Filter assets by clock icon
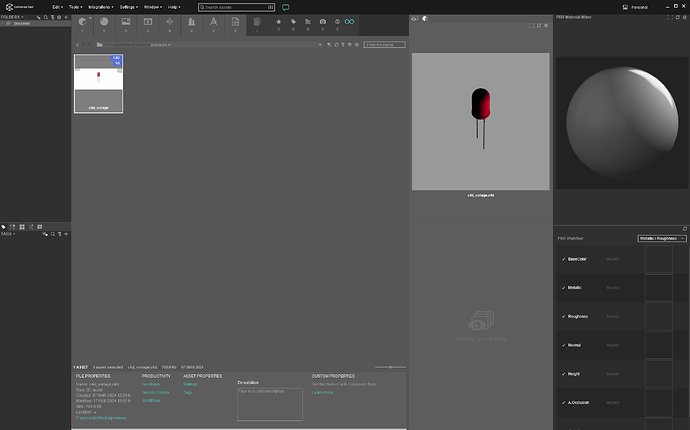This screenshot has width=690, height=430. [338, 22]
